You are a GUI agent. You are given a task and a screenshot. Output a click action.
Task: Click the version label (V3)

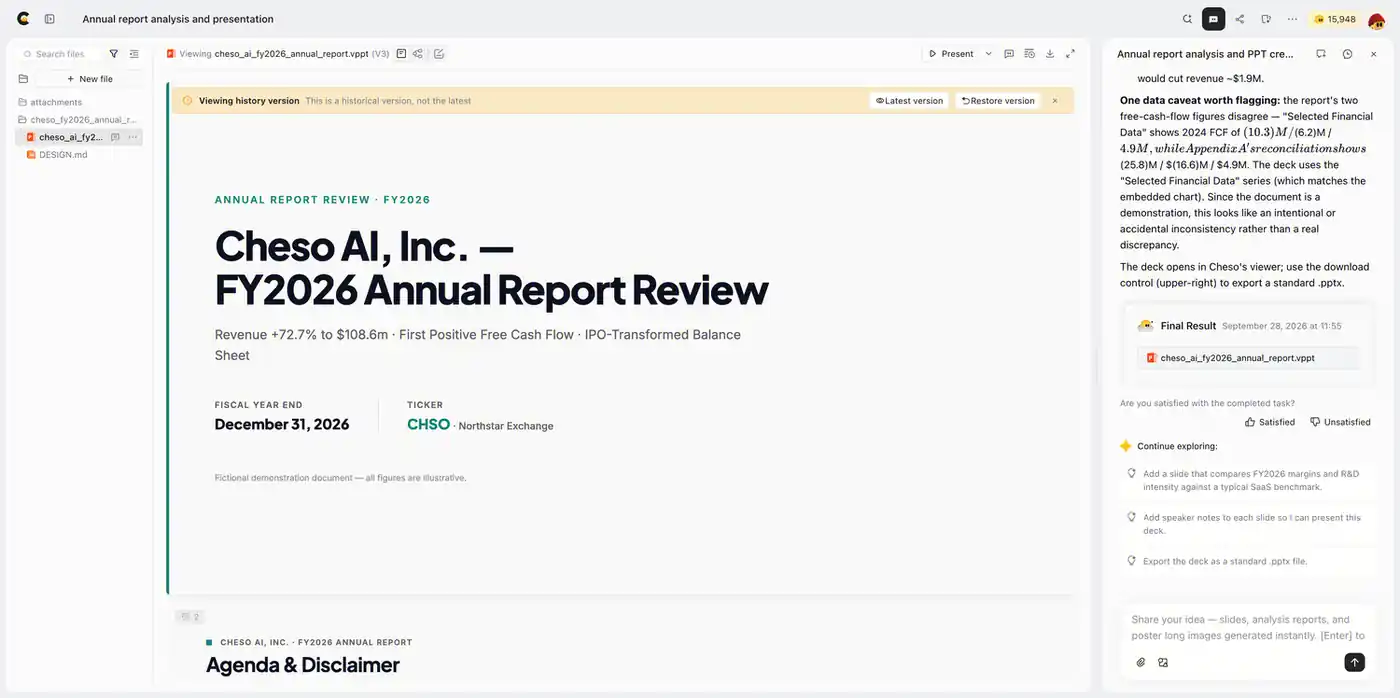[x=380, y=54]
